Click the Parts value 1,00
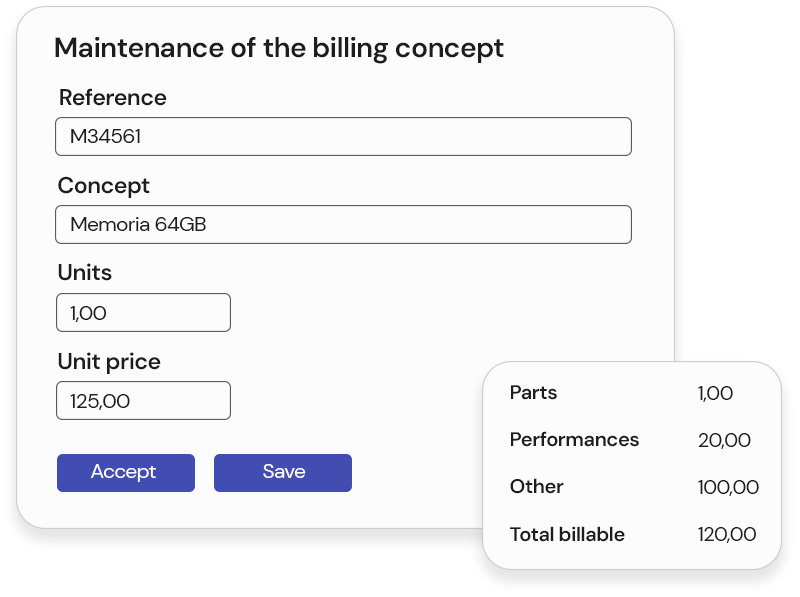Image resolution: width=800 pixels, height=597 pixels. pyautogui.click(x=715, y=394)
